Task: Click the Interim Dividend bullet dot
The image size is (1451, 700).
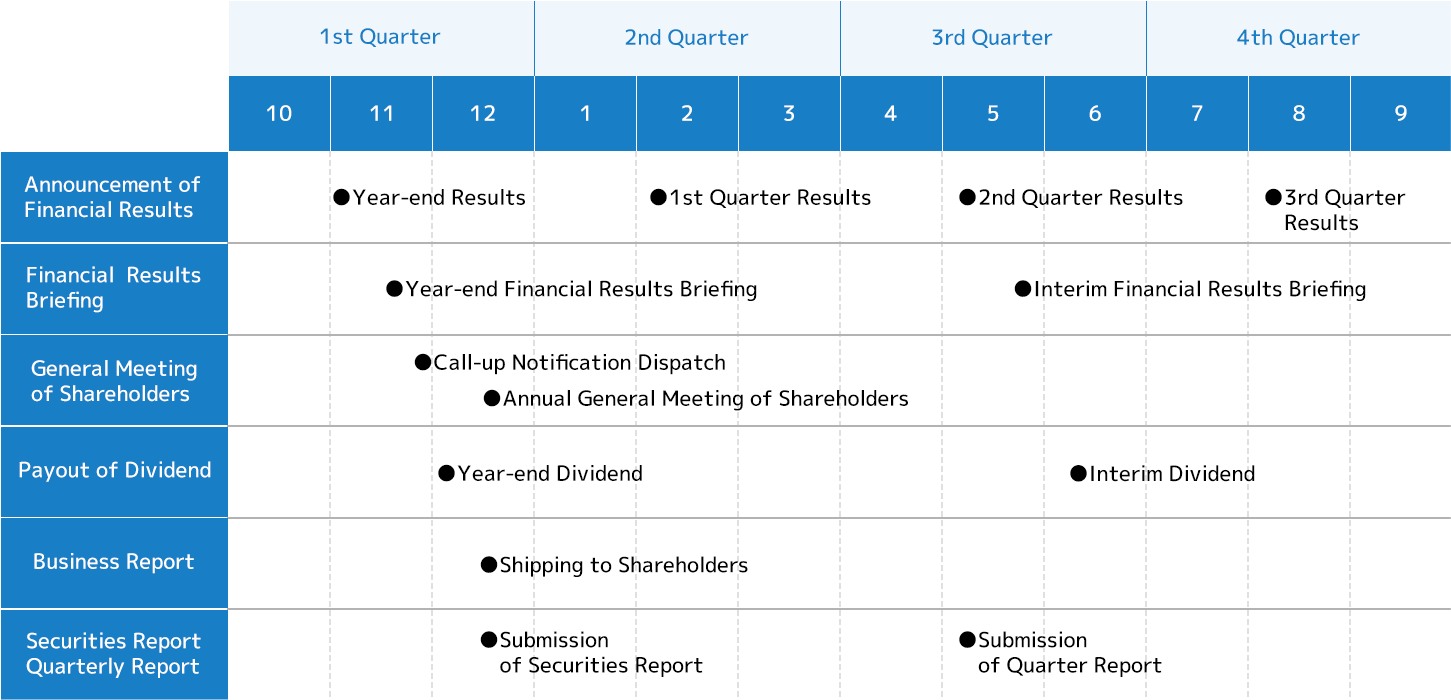Action: click(x=1078, y=473)
